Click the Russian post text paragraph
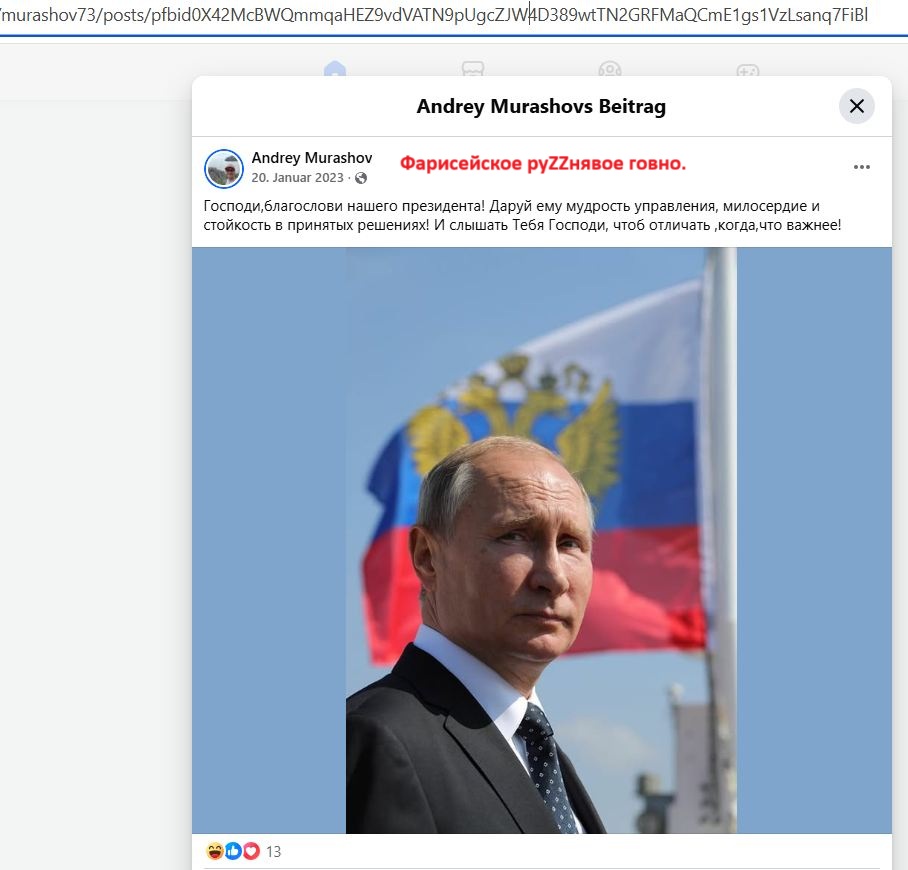Screen dimensions: 908x870 (x=522, y=215)
